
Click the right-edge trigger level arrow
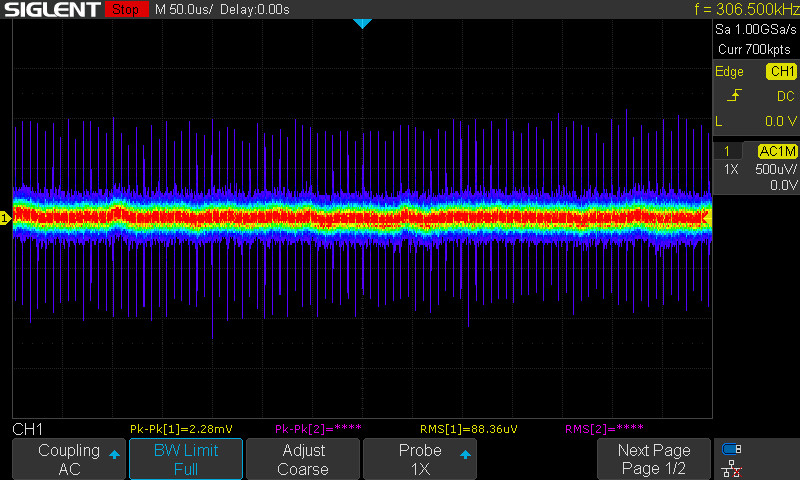[x=707, y=218]
